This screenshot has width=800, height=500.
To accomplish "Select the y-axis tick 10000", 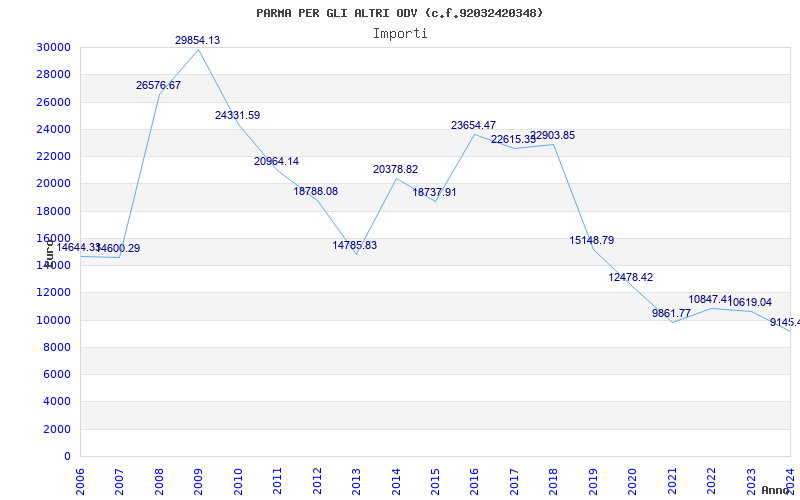I will coord(54,320).
